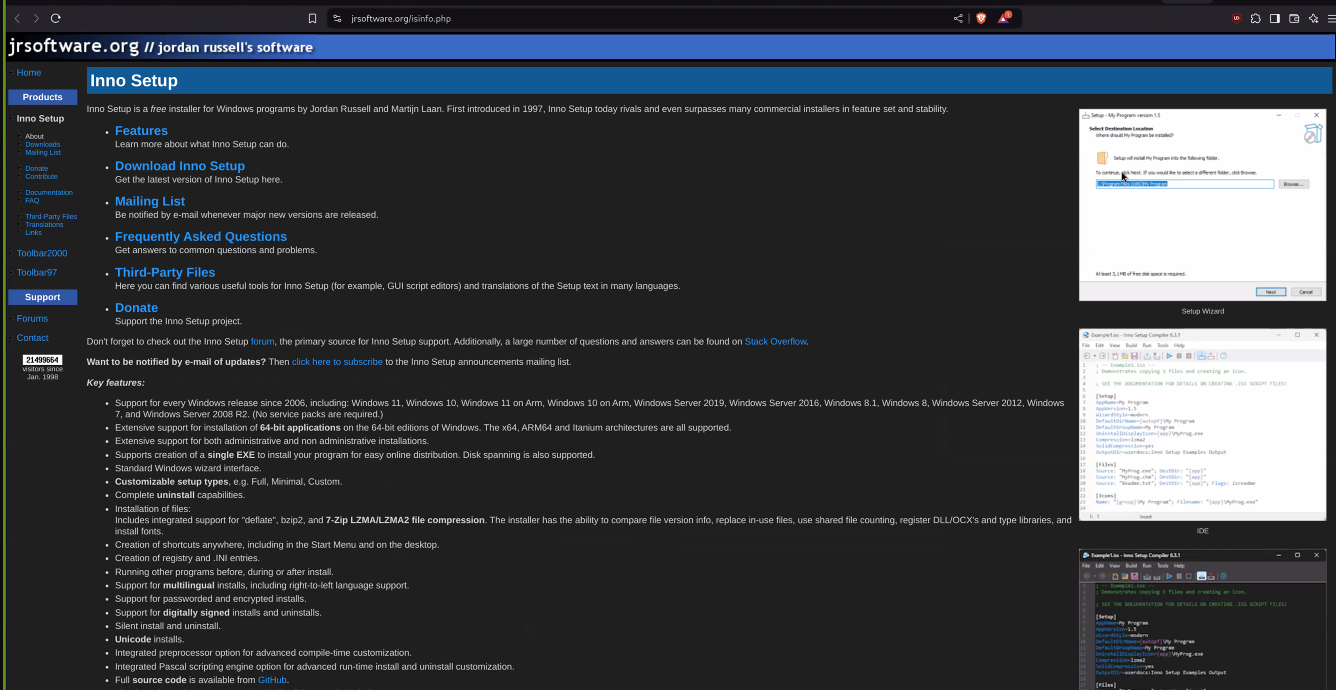Open Forums in the sidebar
Screen dimensions: 1336x690
click(x=32, y=319)
